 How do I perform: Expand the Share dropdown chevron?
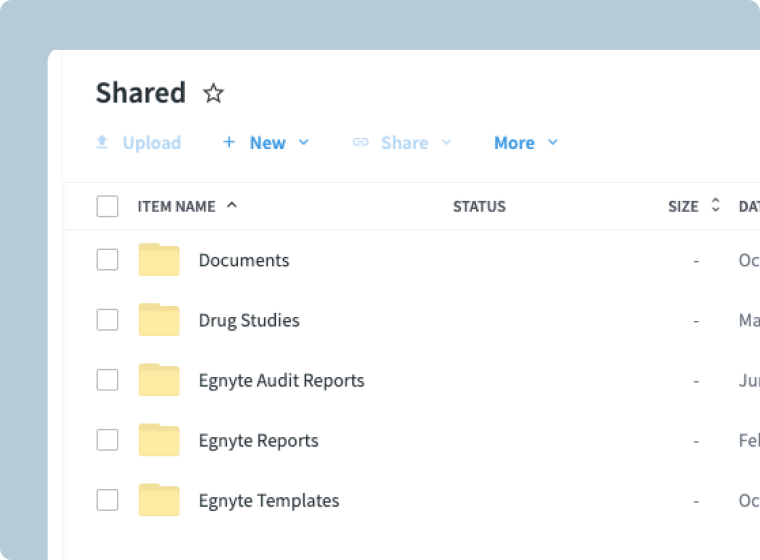446,143
